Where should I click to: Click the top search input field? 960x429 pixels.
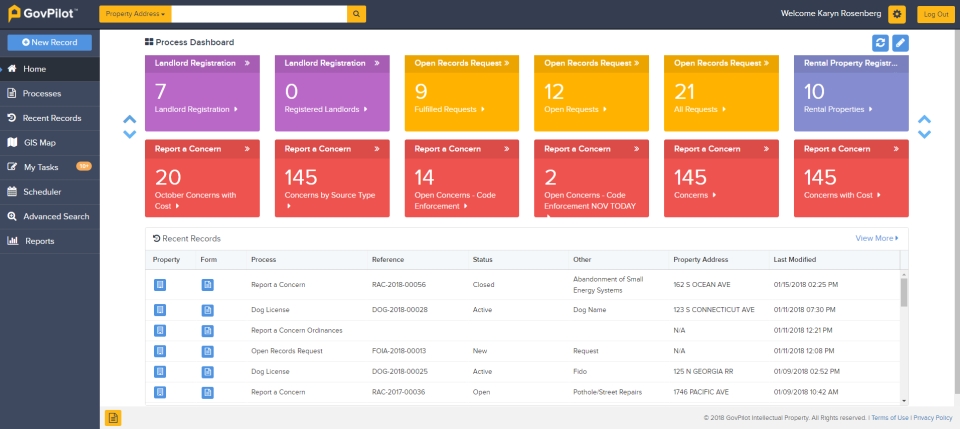(258, 14)
